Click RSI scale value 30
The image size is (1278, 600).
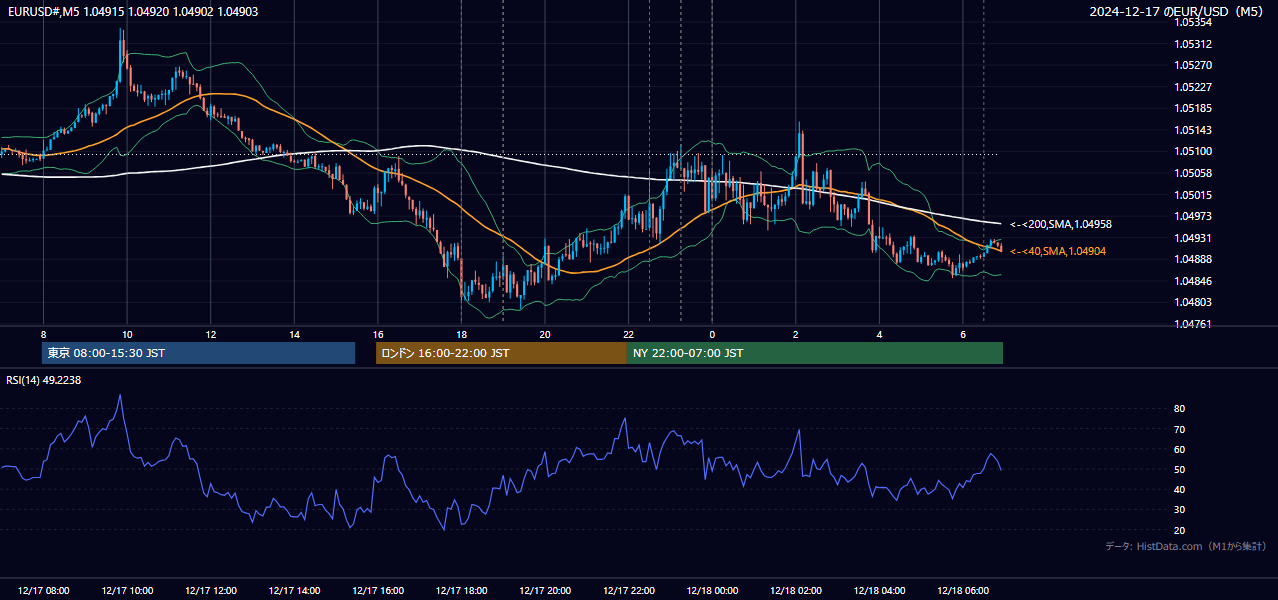(1180, 510)
